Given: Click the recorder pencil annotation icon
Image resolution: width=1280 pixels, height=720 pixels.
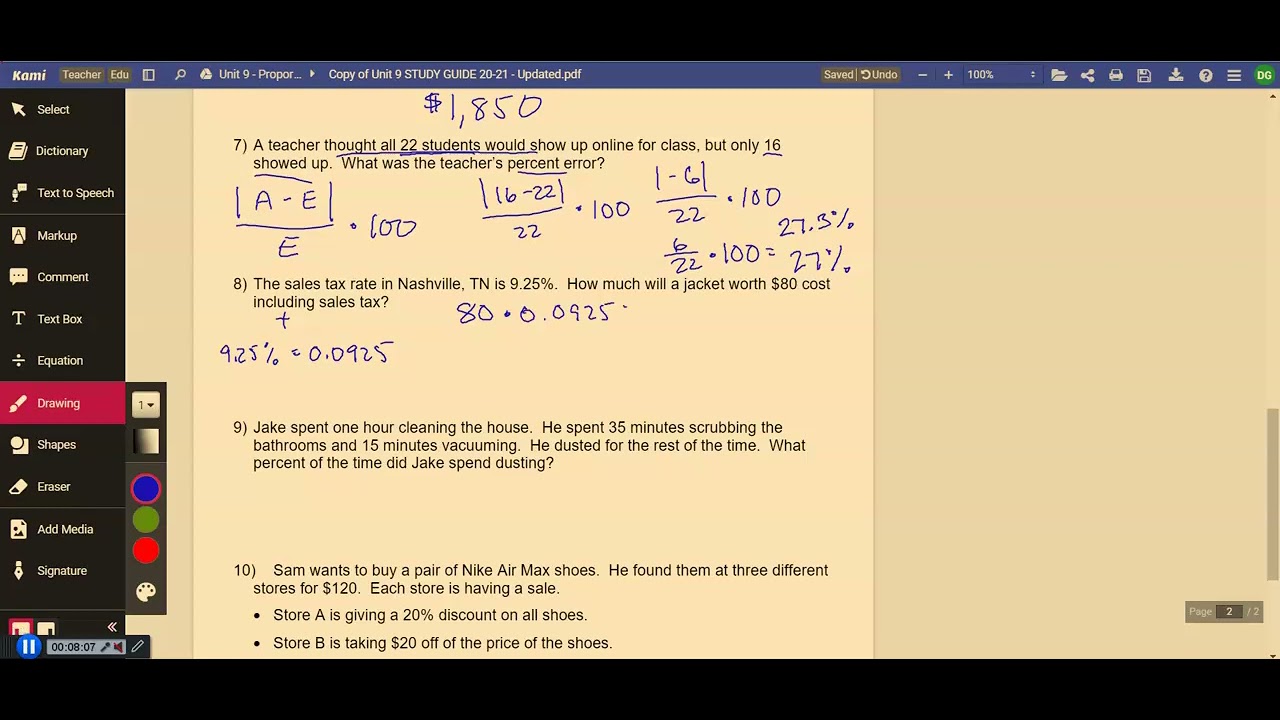Looking at the screenshot, I should point(137,647).
